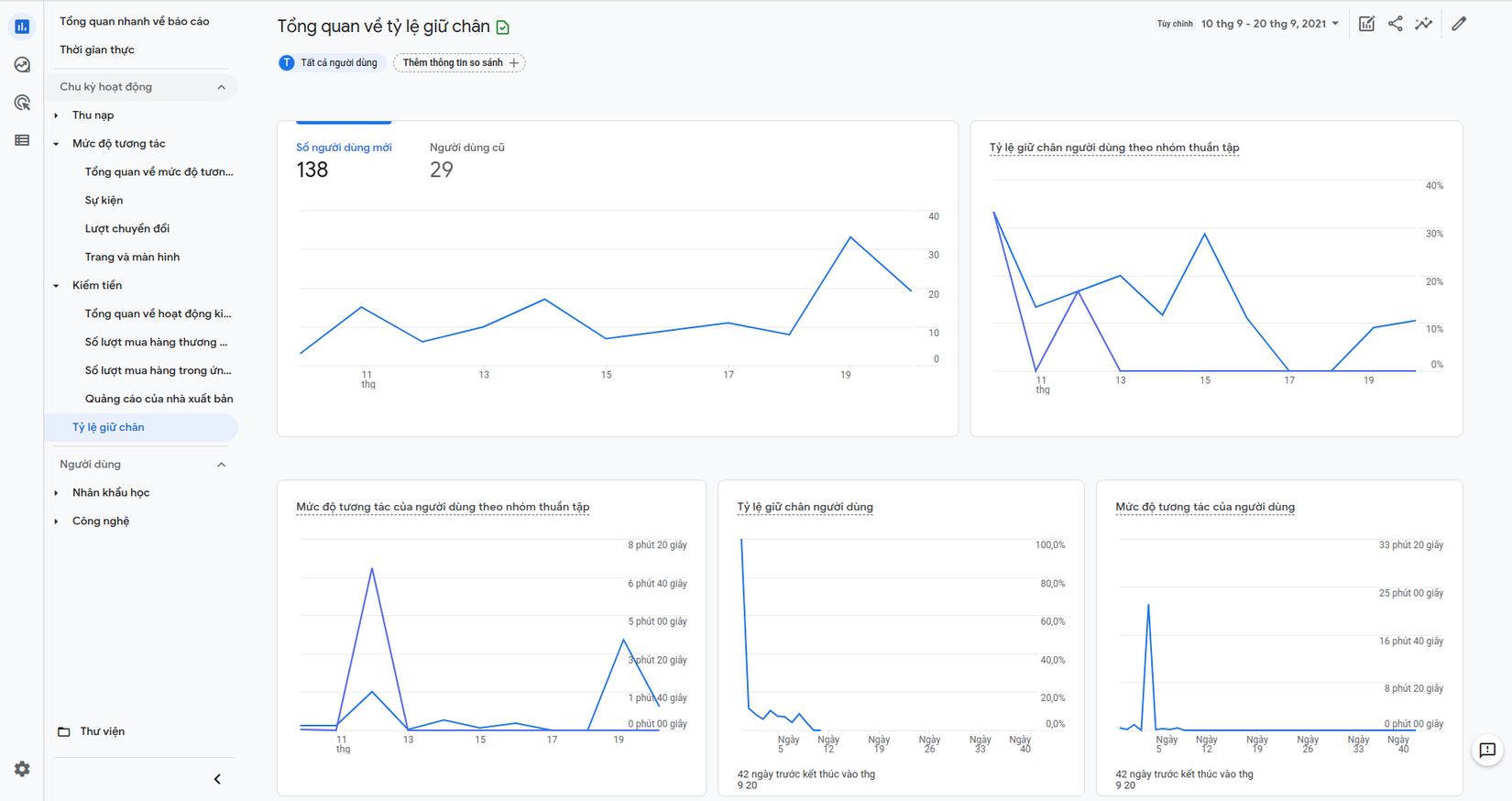The width and height of the screenshot is (1512, 801).
Task: Click the T avatar of Tất cả người dùng
Action: click(x=287, y=63)
